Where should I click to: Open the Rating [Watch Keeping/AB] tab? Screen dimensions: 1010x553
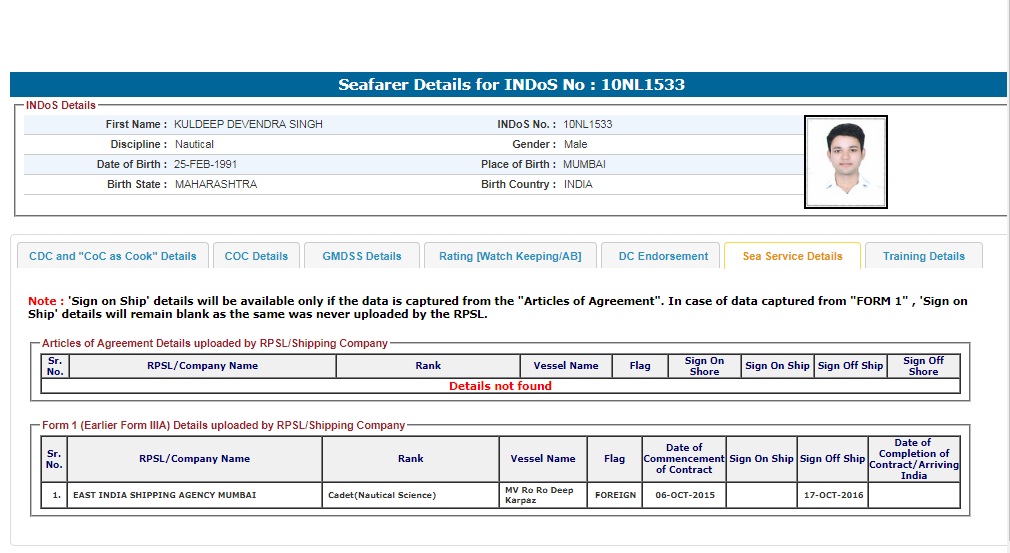click(x=509, y=256)
